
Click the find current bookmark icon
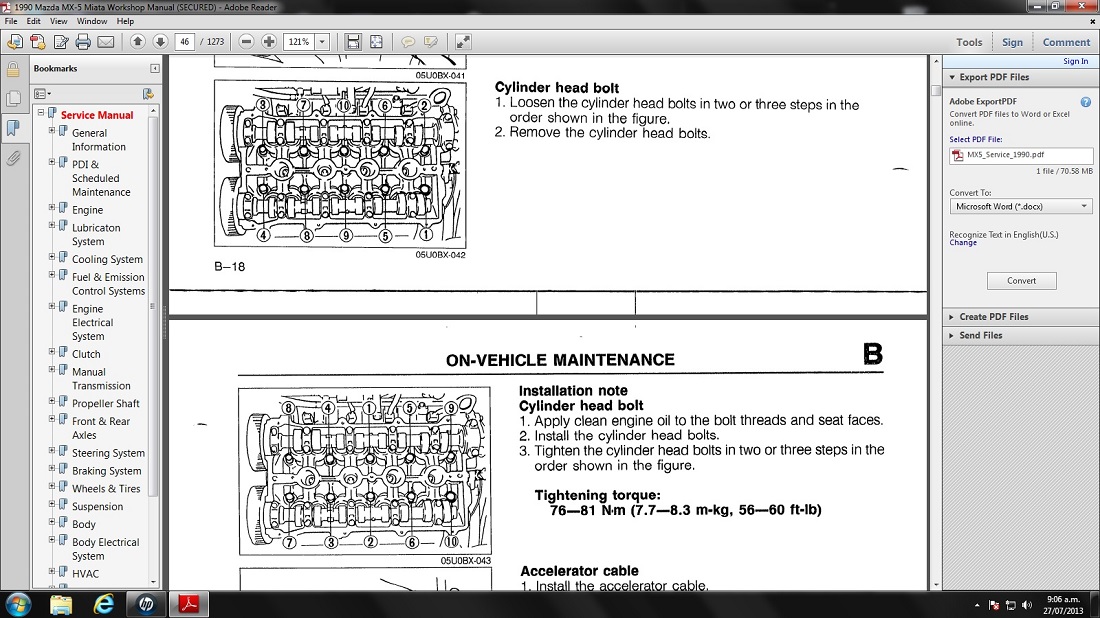click(148, 93)
